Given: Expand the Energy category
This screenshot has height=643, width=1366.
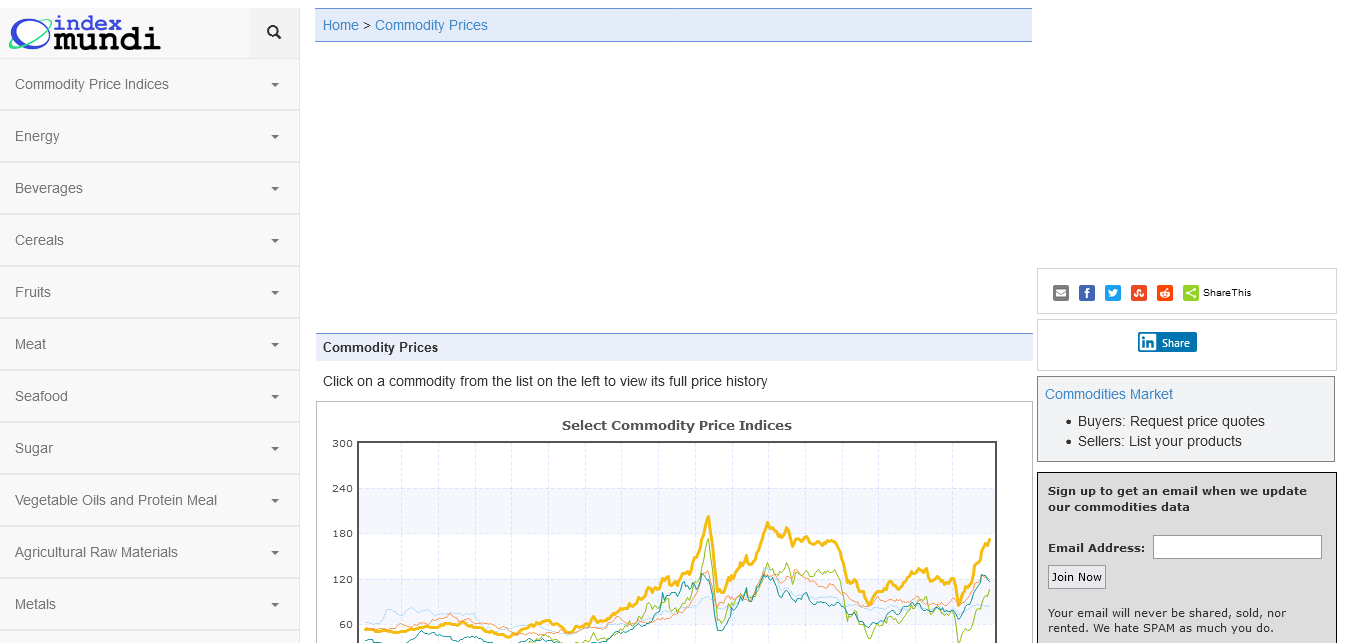Looking at the screenshot, I should tap(149, 137).
